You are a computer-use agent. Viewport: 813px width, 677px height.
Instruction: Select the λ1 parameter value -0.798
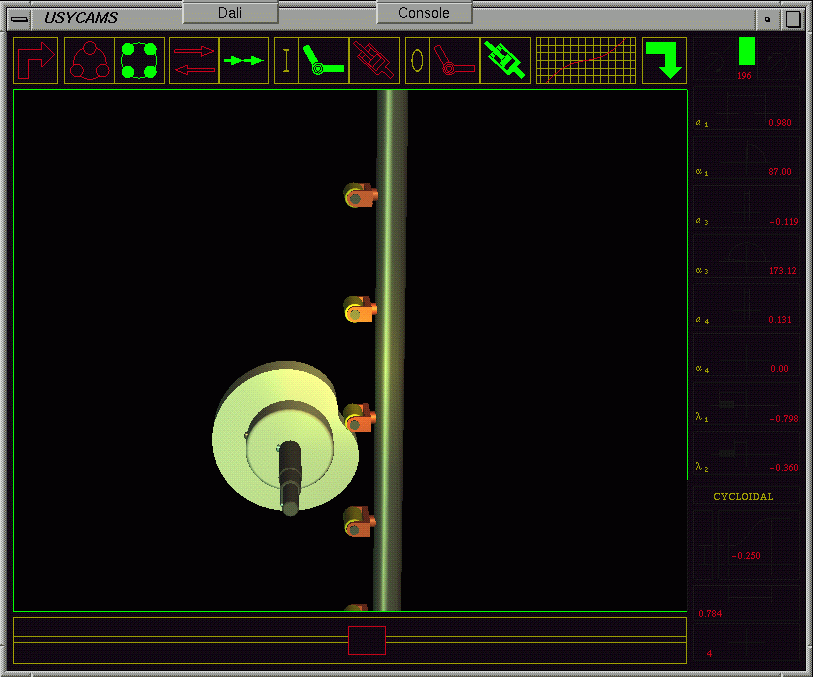779,418
